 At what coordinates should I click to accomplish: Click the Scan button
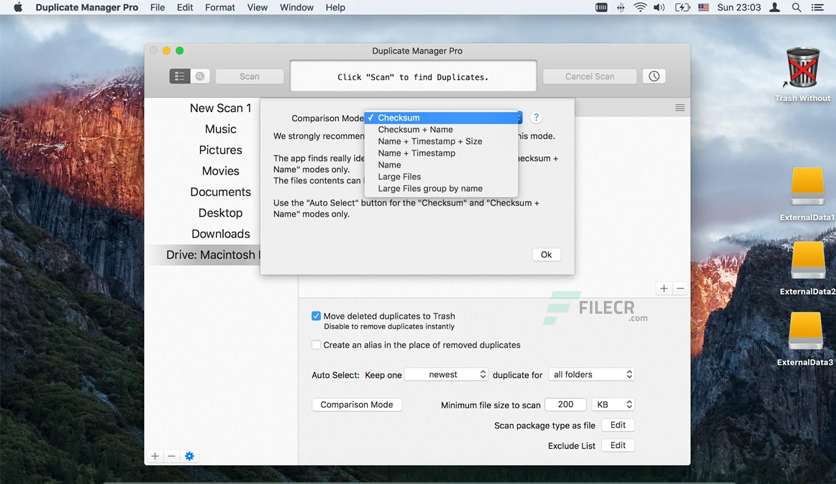click(250, 76)
